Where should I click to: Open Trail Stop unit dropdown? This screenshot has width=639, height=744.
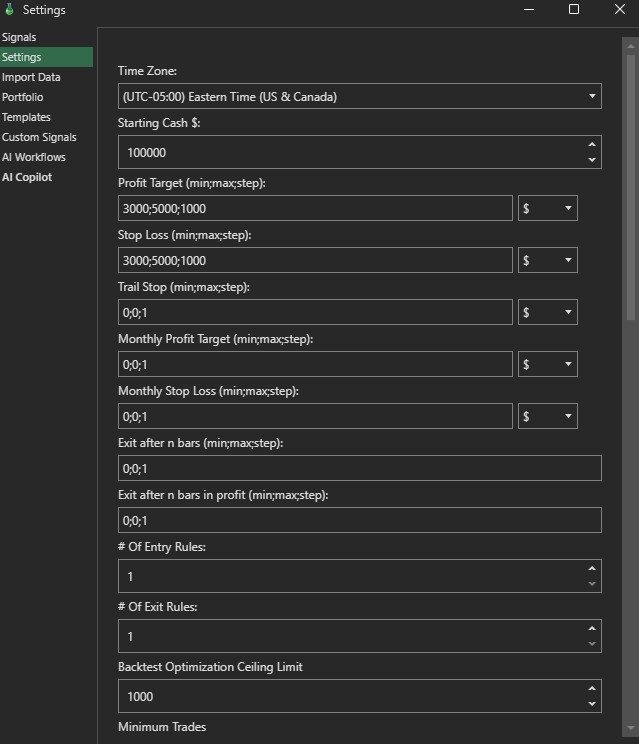pyautogui.click(x=547, y=312)
